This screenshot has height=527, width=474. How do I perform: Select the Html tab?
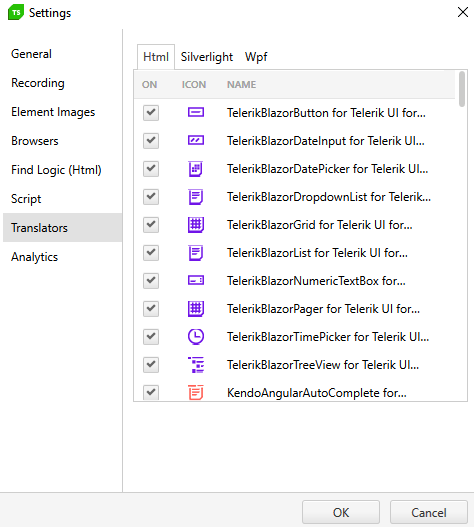[x=156, y=57]
